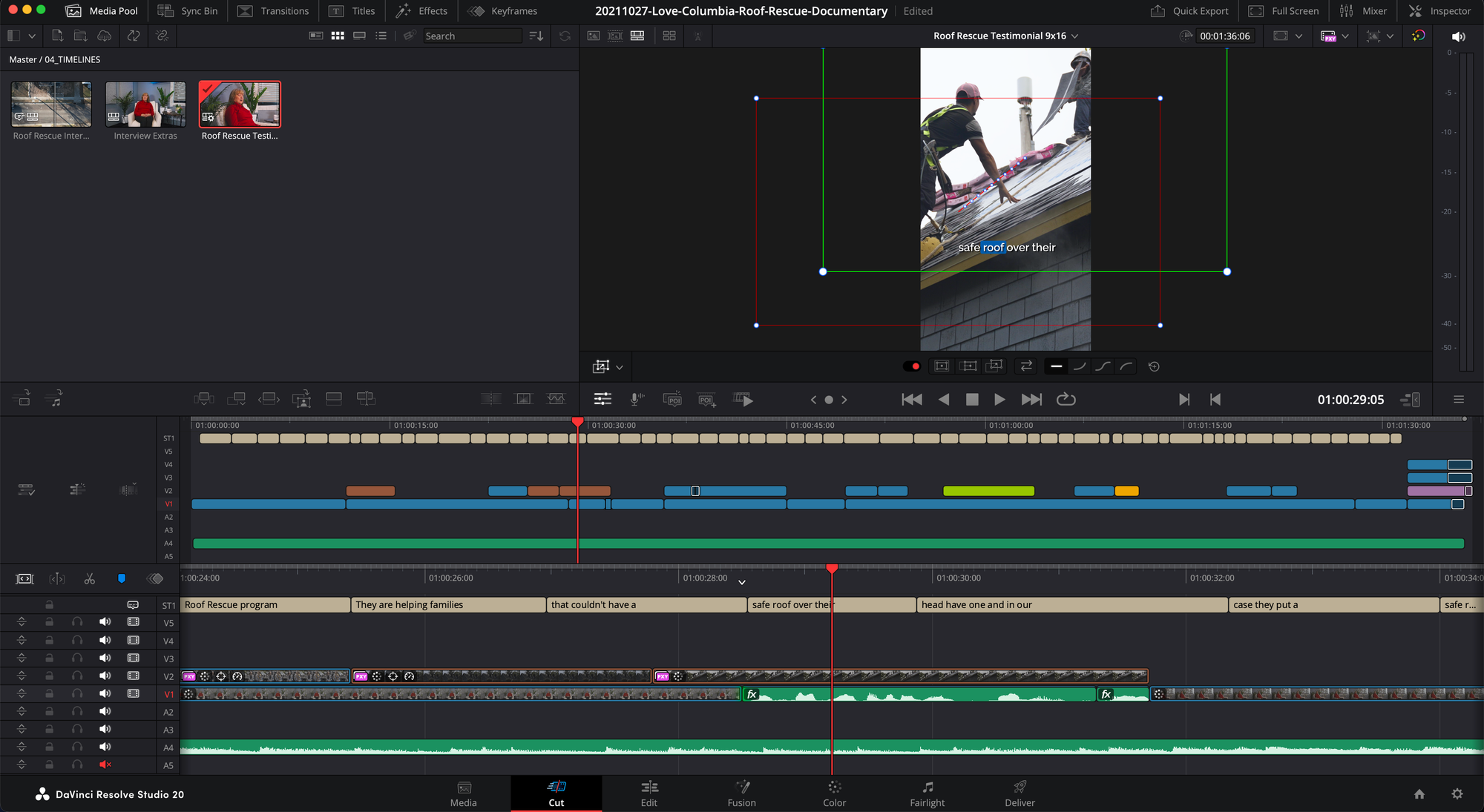The width and height of the screenshot is (1484, 812).
Task: Expand the Roof Rescue Testimonial 9x16 timeline dropdown
Action: point(1075,36)
